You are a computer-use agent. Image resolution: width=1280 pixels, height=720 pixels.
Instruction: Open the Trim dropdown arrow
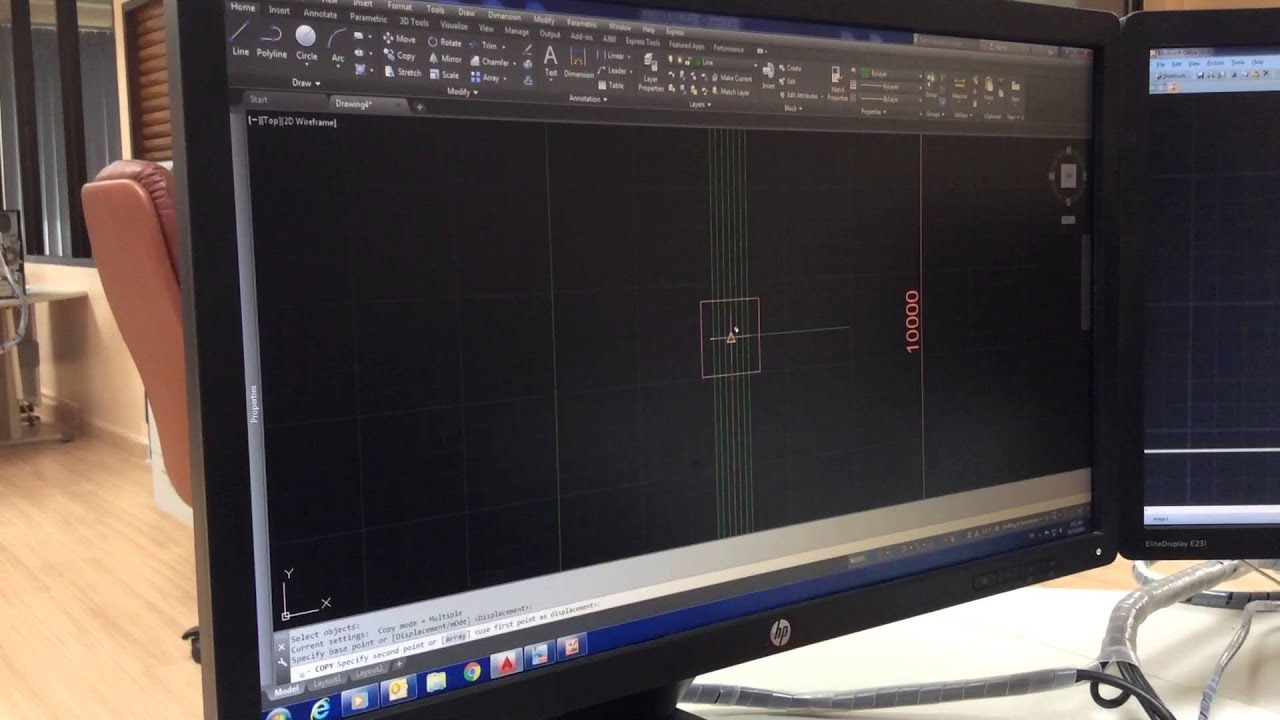tap(503, 47)
